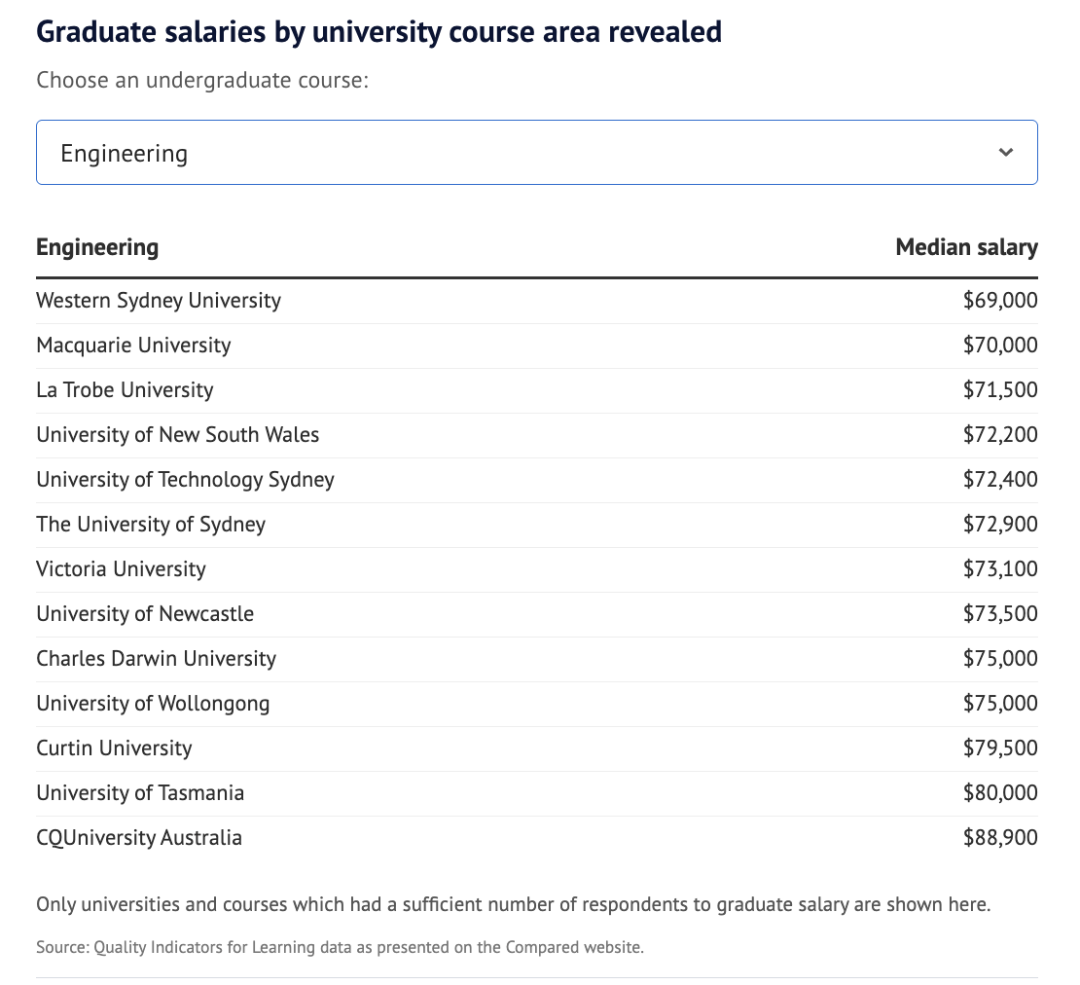Select Charles Darwin University row
The image size is (1080, 985).
point(156,659)
